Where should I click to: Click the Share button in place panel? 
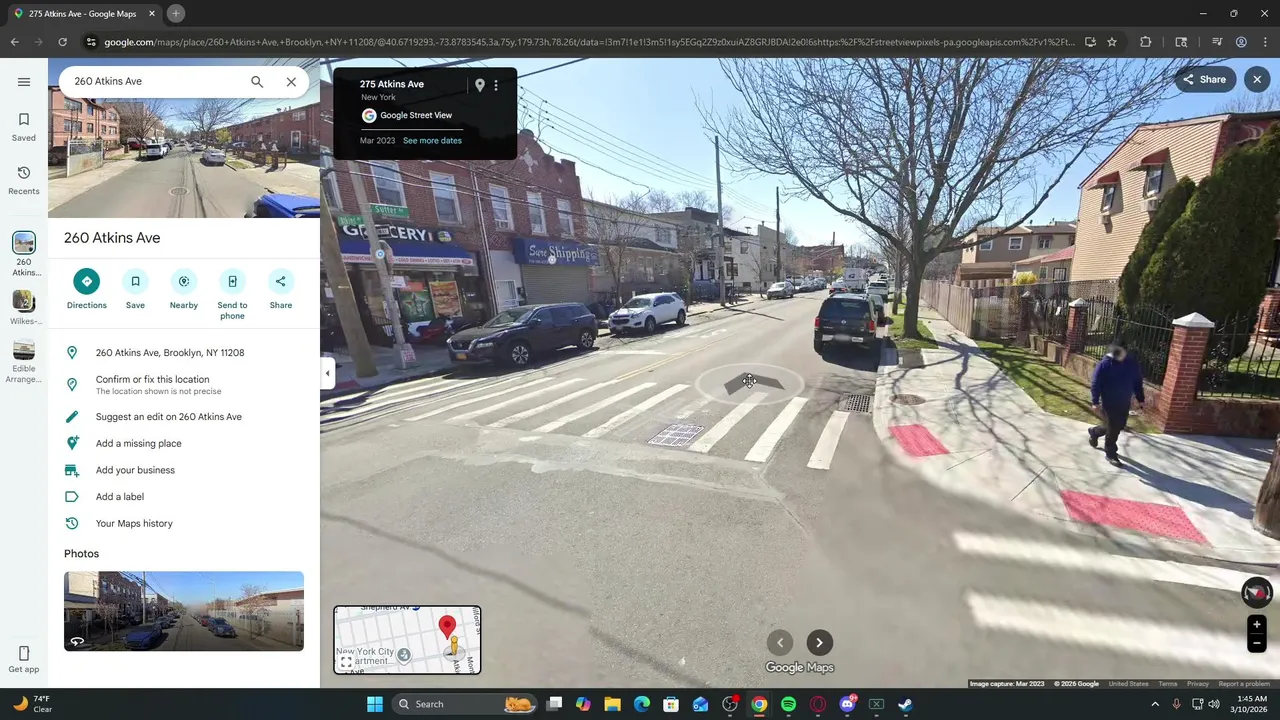(x=281, y=289)
